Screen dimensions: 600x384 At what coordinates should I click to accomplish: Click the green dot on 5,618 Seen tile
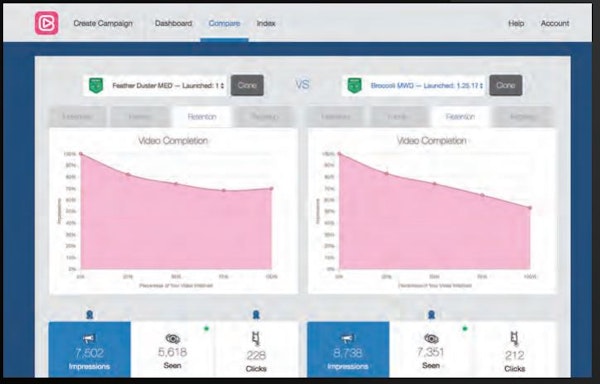tap(206, 329)
